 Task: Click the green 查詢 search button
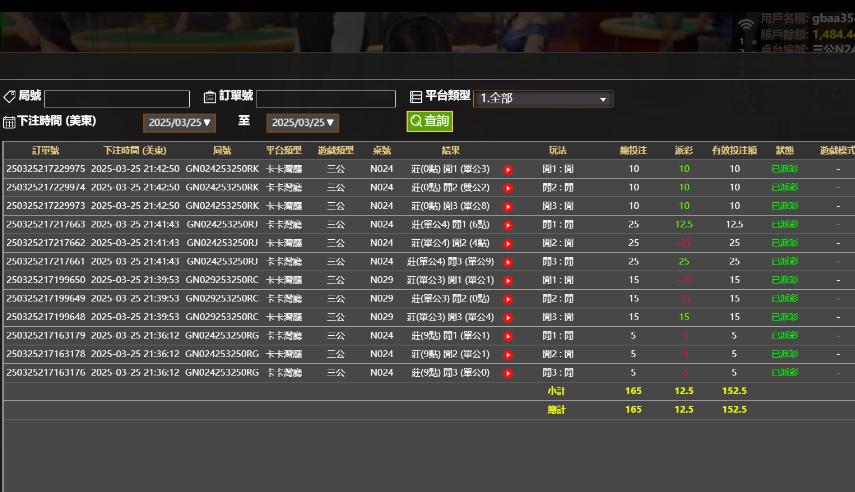[x=429, y=121]
